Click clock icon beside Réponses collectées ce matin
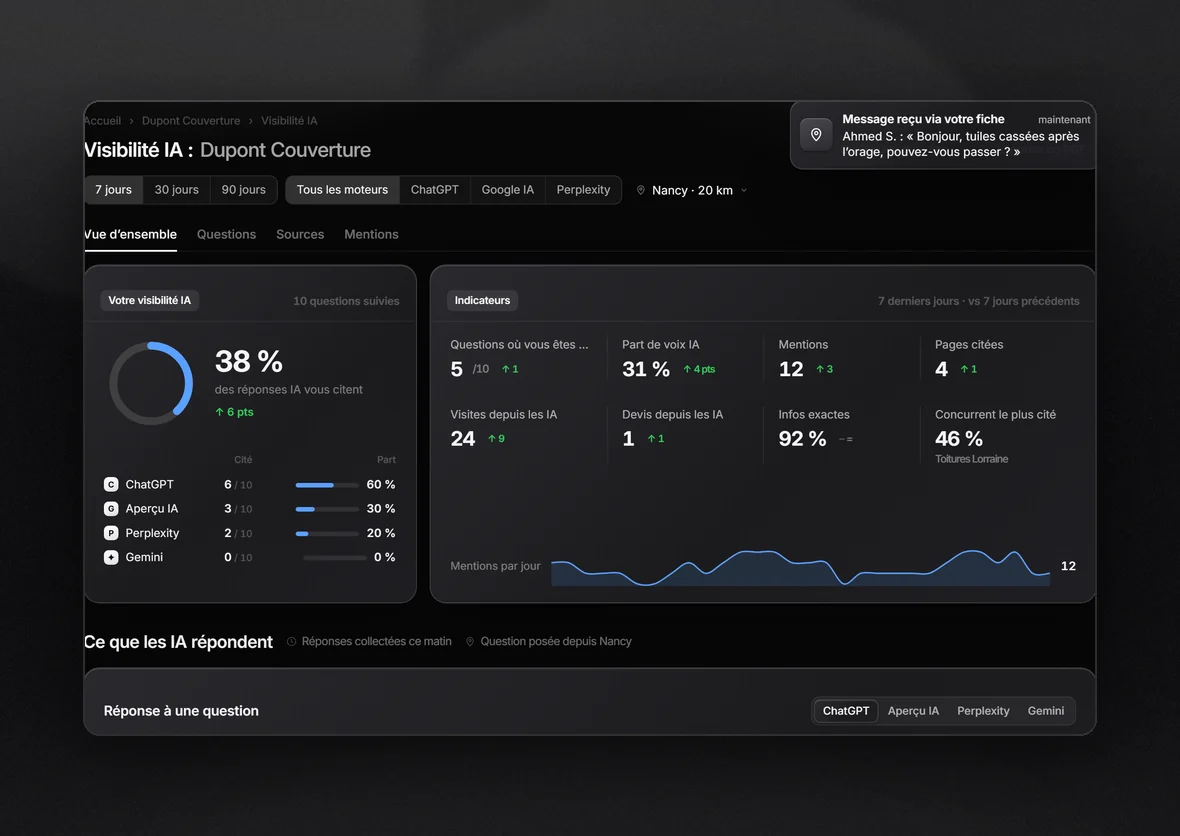Viewport: 1180px width, 836px height. pyautogui.click(x=291, y=642)
